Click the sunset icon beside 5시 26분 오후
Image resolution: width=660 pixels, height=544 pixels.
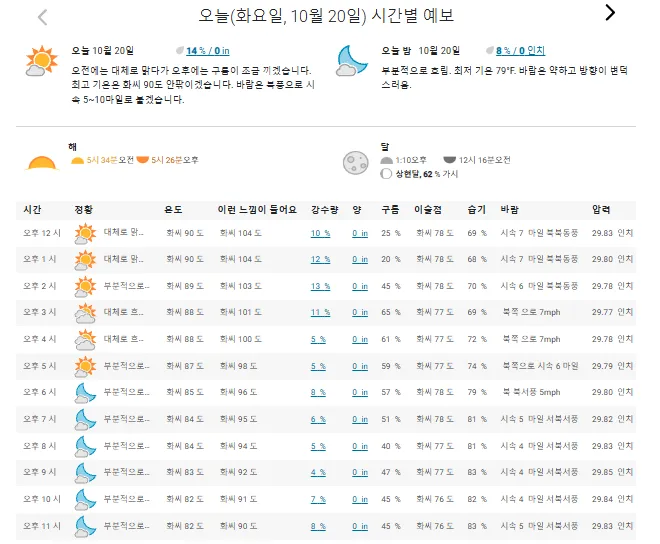[143, 160]
